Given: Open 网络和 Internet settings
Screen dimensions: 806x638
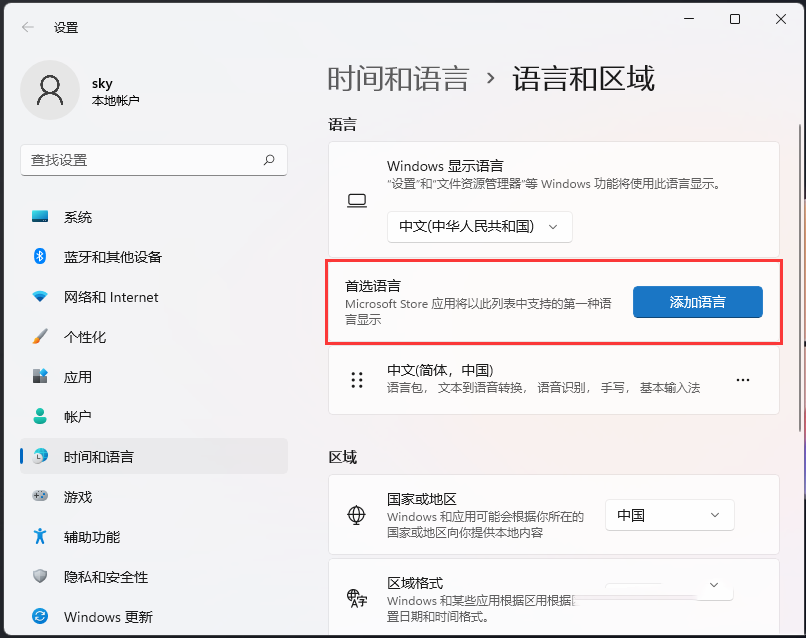Looking at the screenshot, I should pyautogui.click(x=38, y=296).
